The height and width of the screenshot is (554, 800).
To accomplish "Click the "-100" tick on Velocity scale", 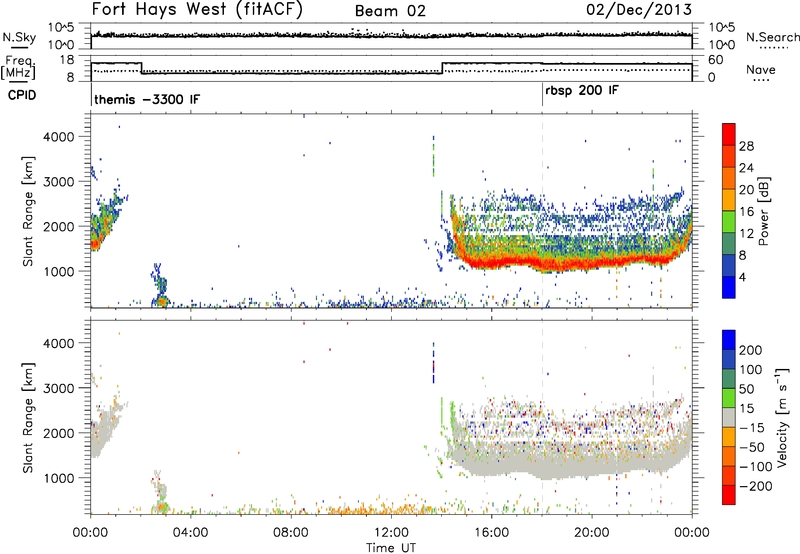I will click(755, 467).
